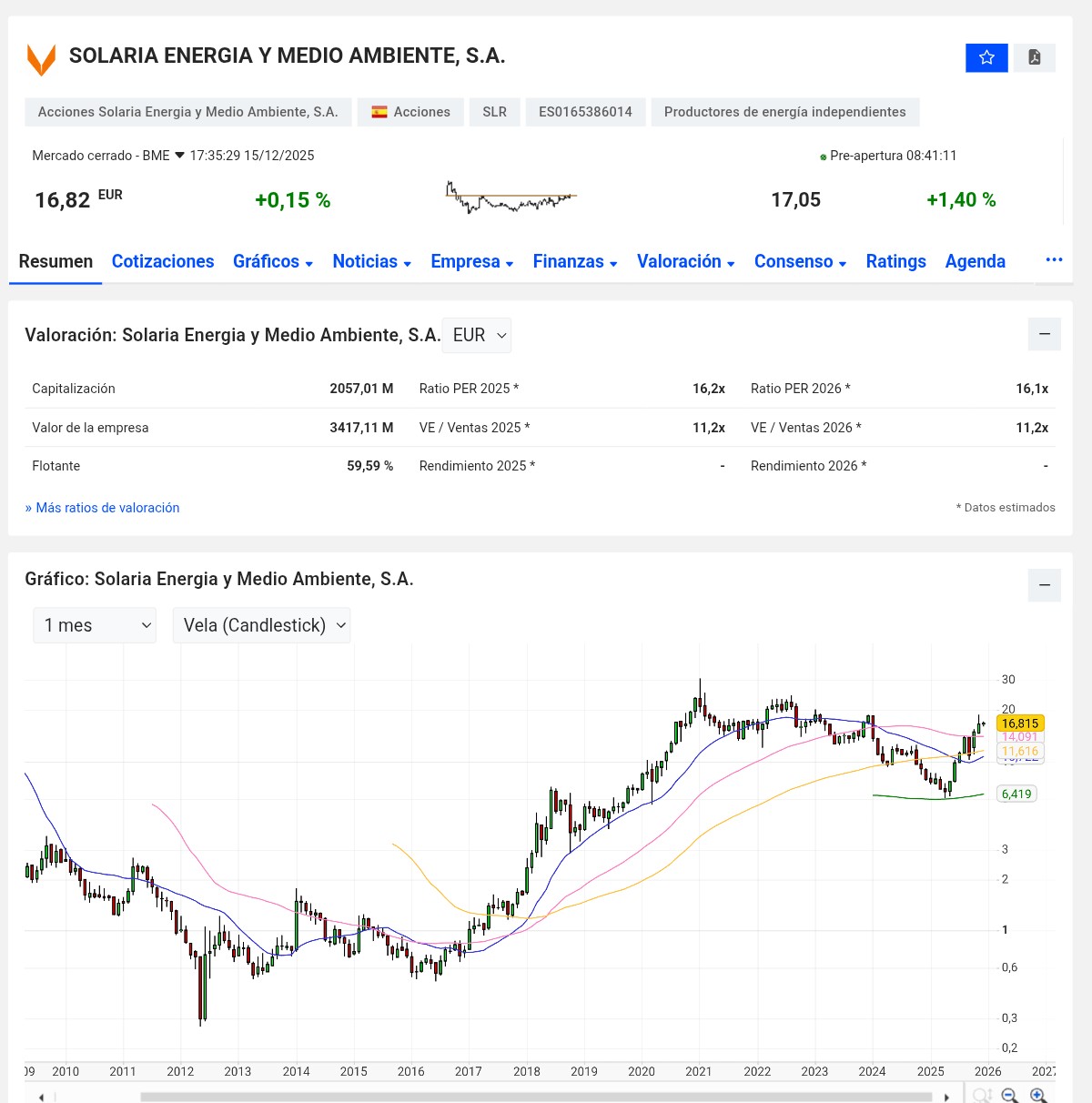This screenshot has height=1103, width=1092.
Task: Click the Datos estimados footnote
Action: tap(1006, 508)
